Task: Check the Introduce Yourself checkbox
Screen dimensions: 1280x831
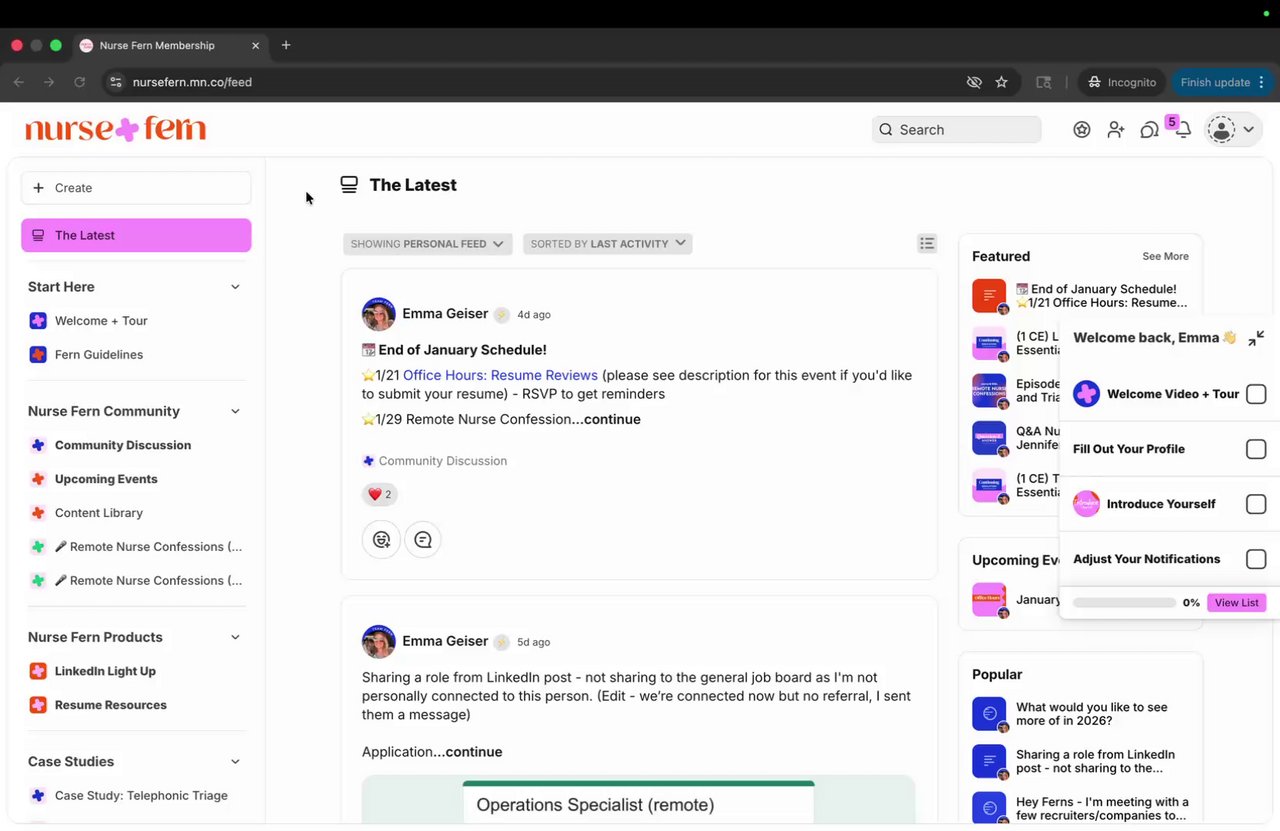Action: (1256, 504)
